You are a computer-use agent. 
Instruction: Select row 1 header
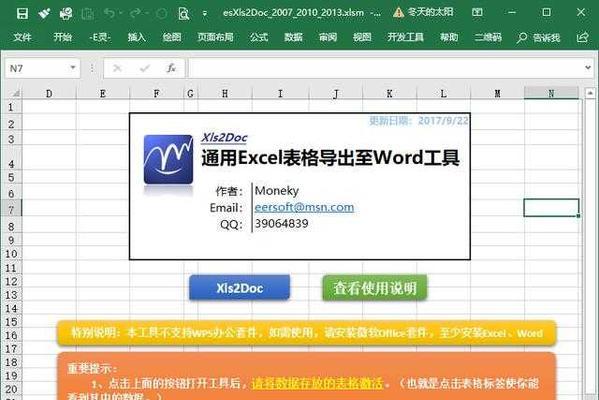click(11, 107)
